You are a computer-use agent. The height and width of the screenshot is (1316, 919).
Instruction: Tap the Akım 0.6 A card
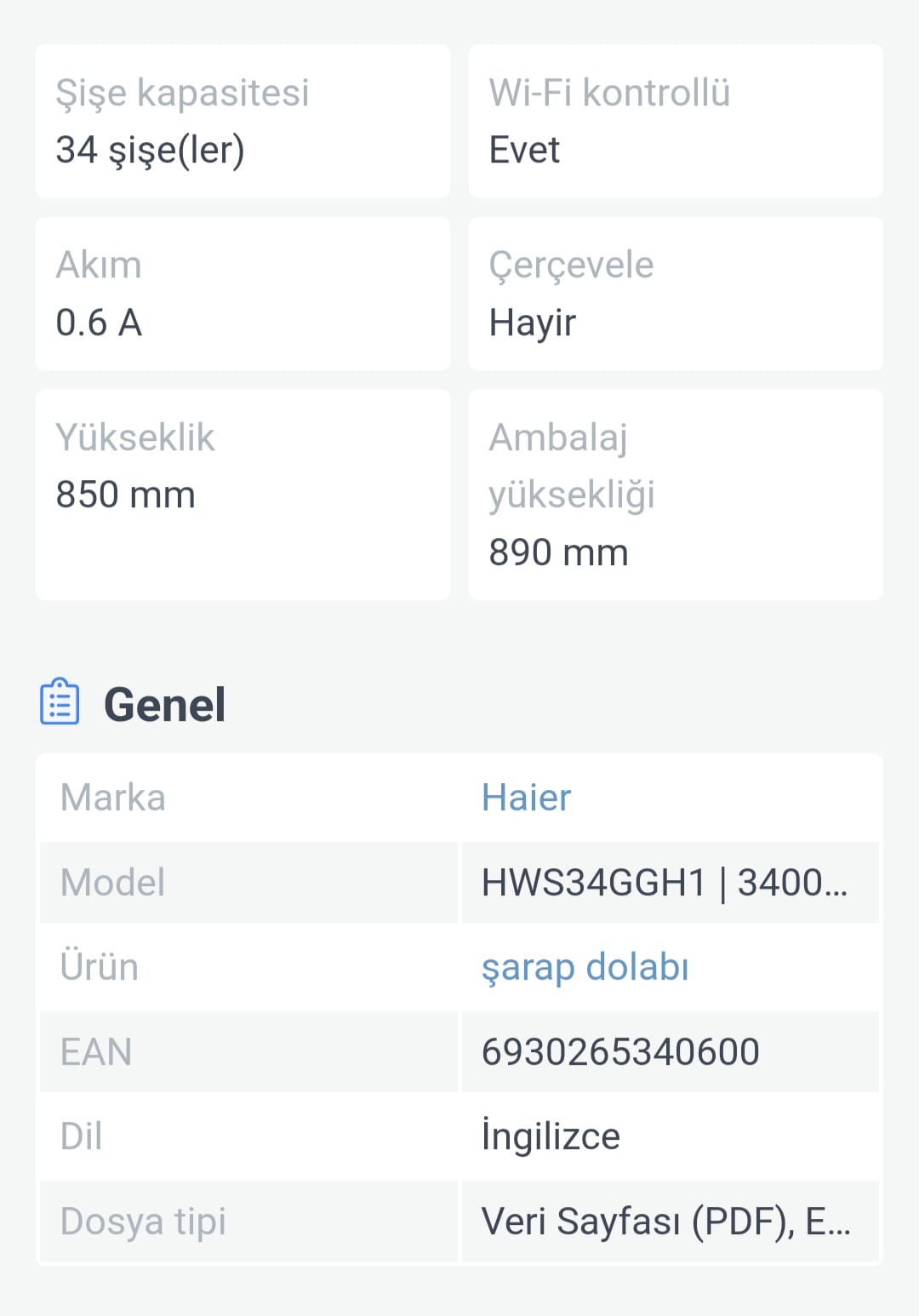pyautogui.click(x=243, y=294)
